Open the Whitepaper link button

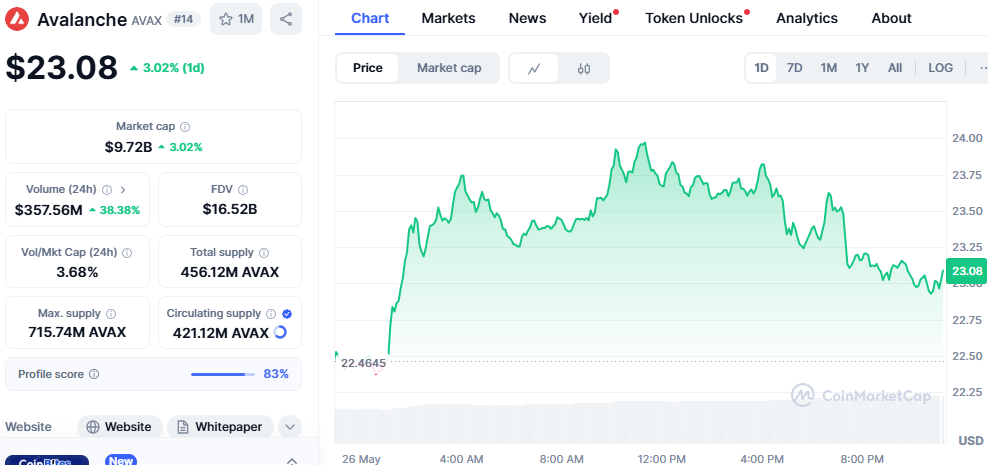point(220,427)
